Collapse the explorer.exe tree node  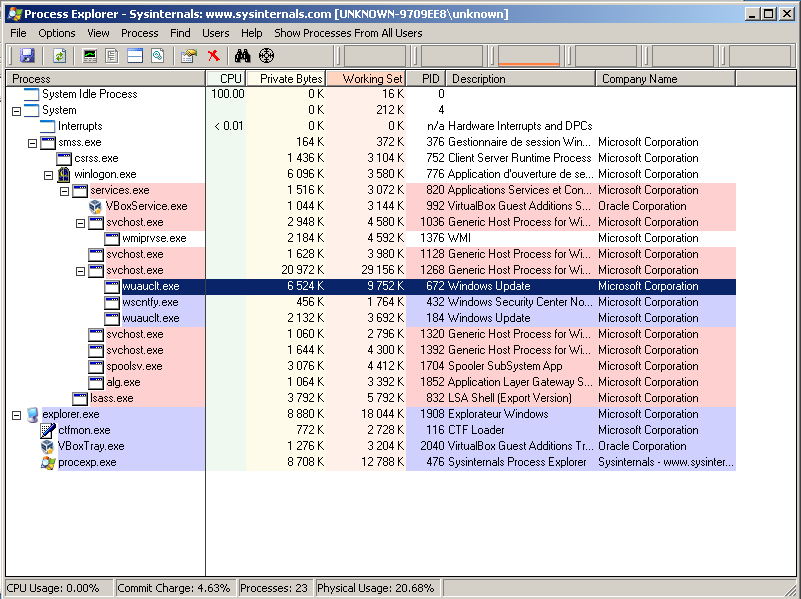coord(16,414)
